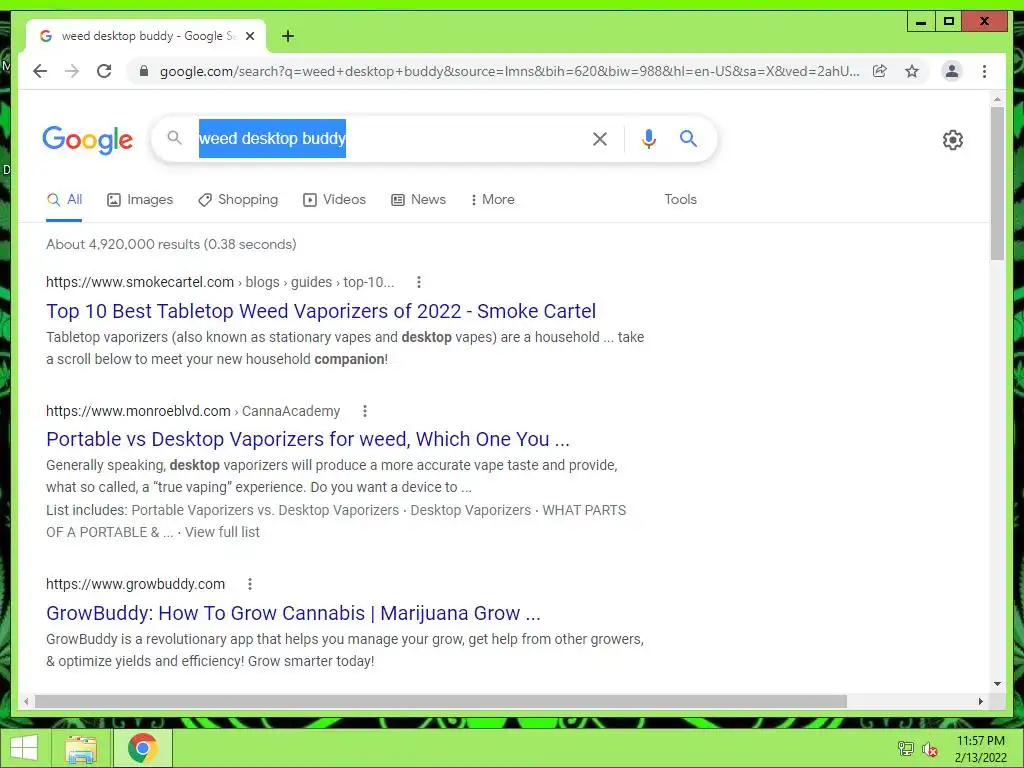Click the scroll down arrow
Viewport: 1024px width, 768px height.
tap(997, 684)
